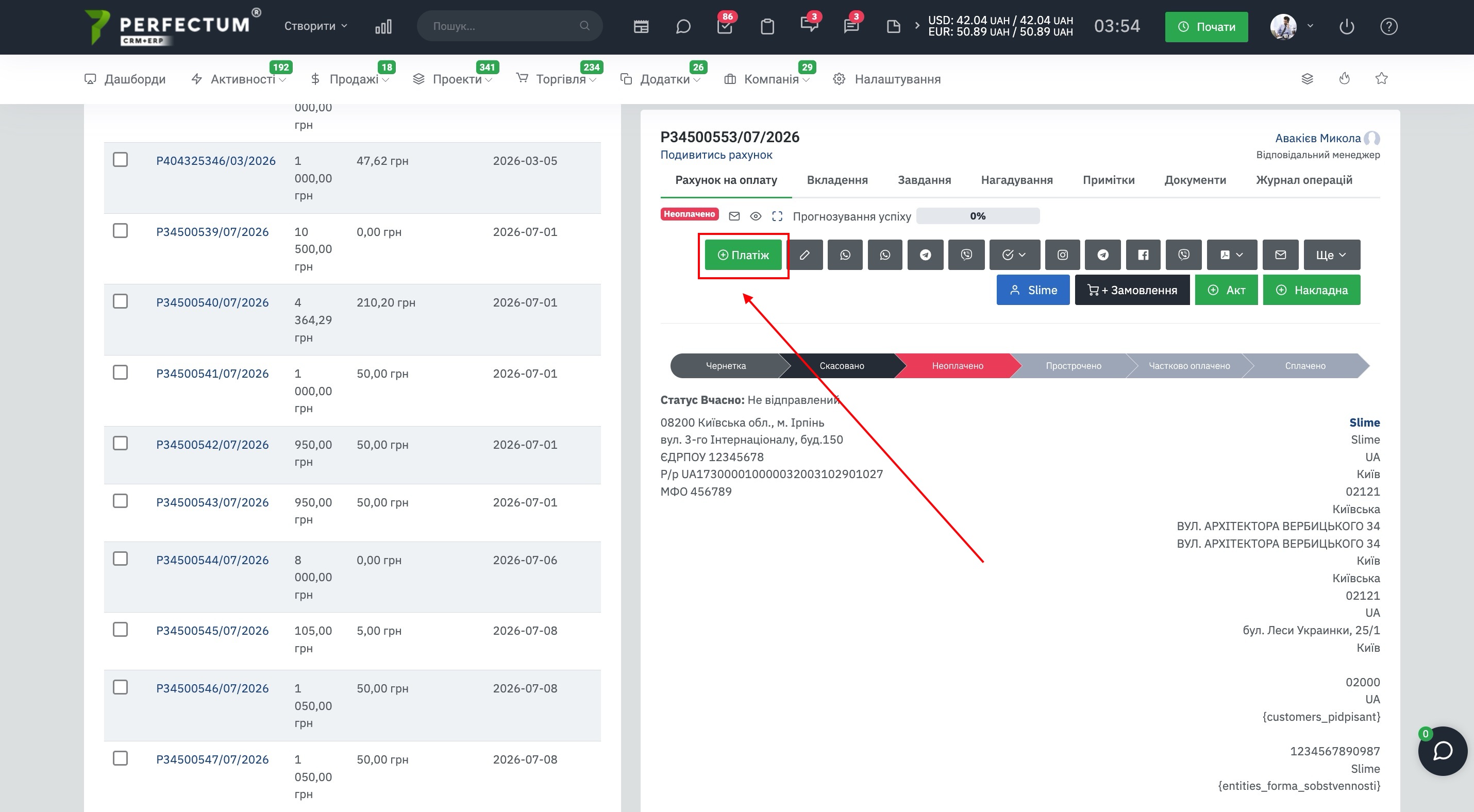Open the calendar icon in top bar
The image size is (1474, 812).
pos(641,26)
